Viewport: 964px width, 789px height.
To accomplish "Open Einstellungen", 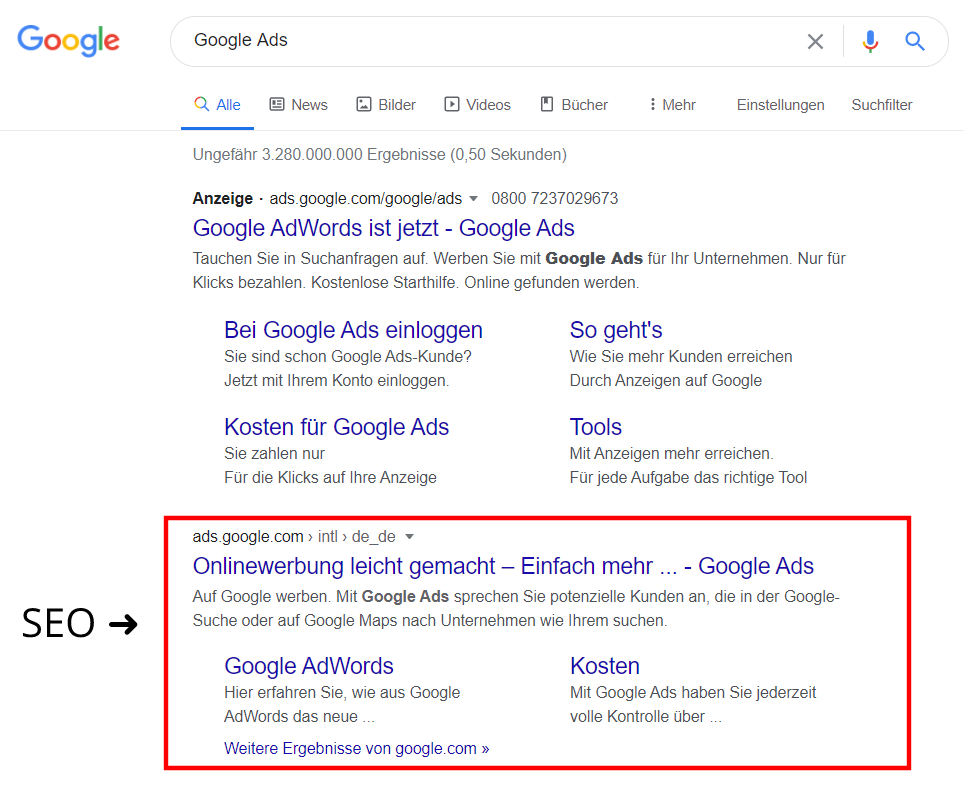I will [781, 105].
